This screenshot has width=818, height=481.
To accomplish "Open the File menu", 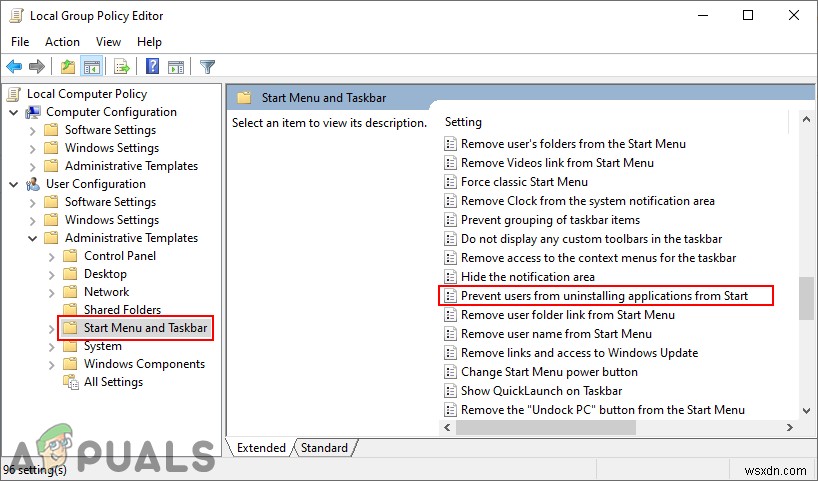I will pyautogui.click(x=20, y=42).
